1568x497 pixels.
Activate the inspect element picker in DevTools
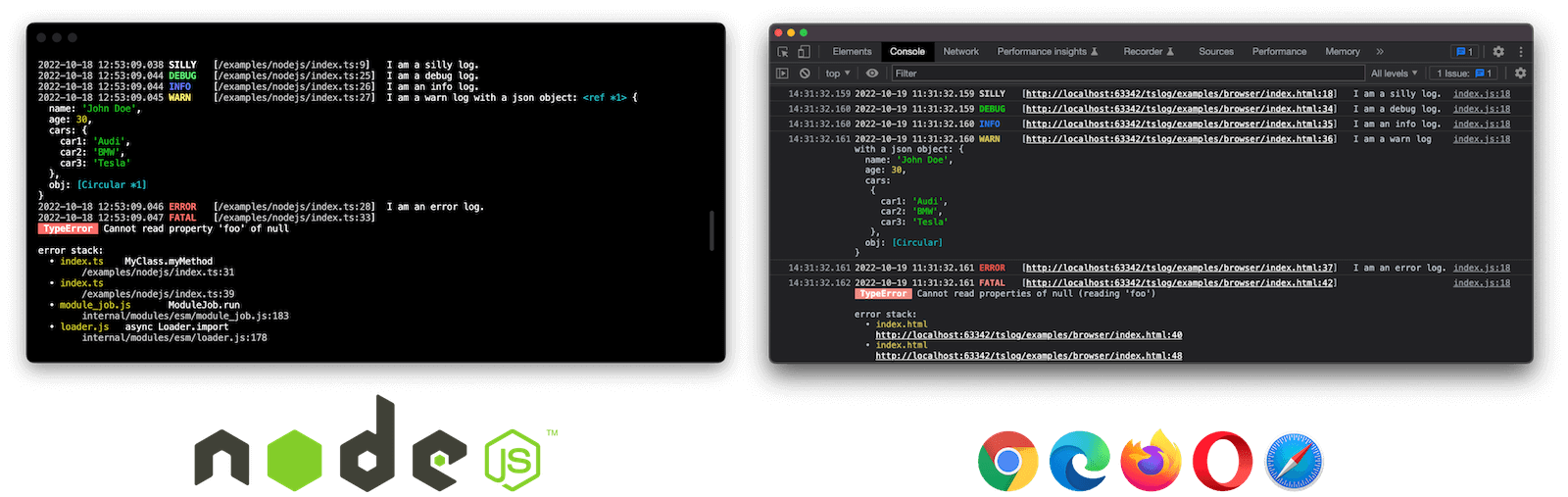pos(783,52)
